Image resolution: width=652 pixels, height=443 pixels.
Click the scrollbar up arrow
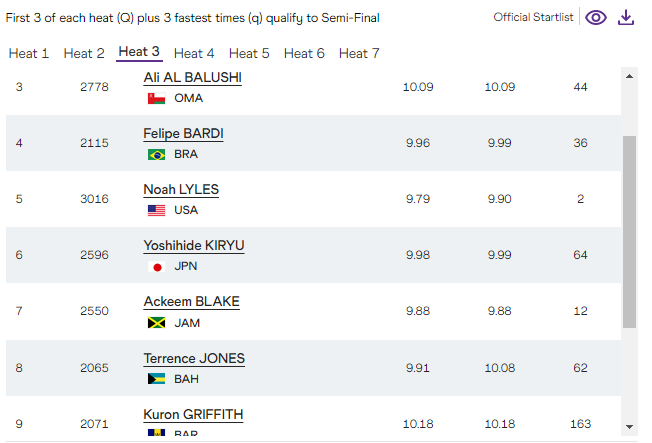629,75
